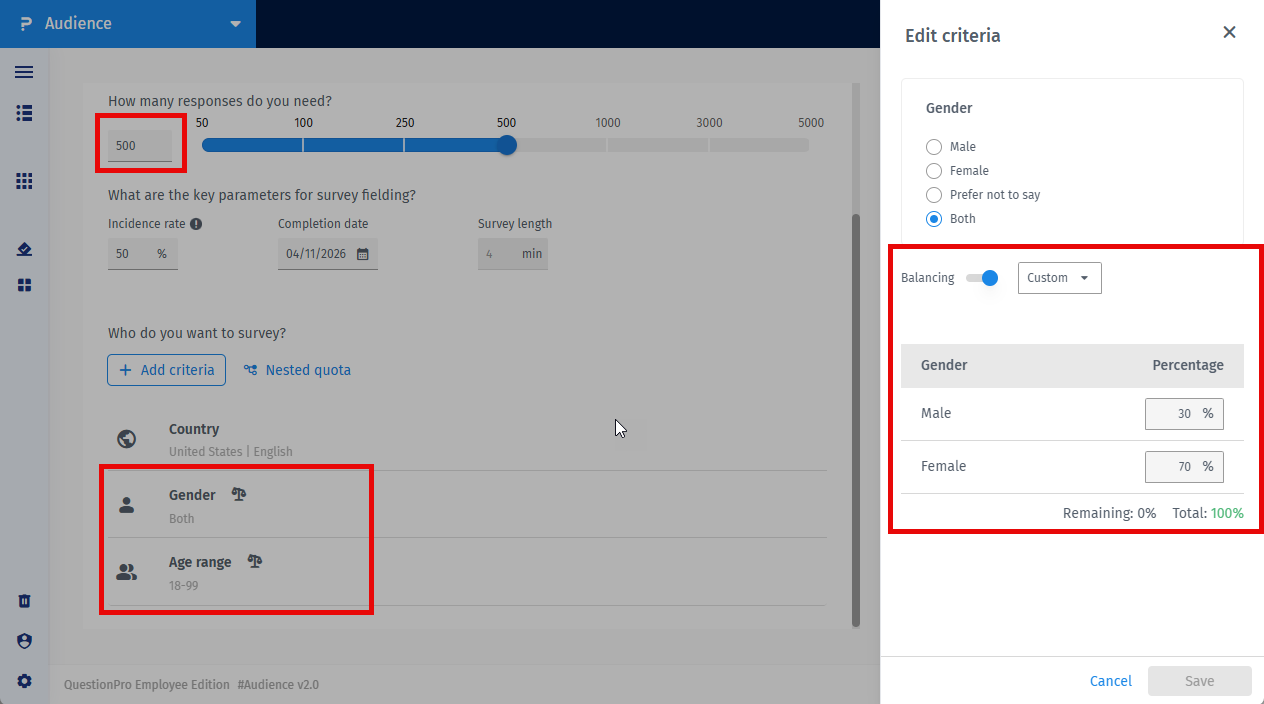
Task: Click the number of responses input field
Action: pos(140,145)
